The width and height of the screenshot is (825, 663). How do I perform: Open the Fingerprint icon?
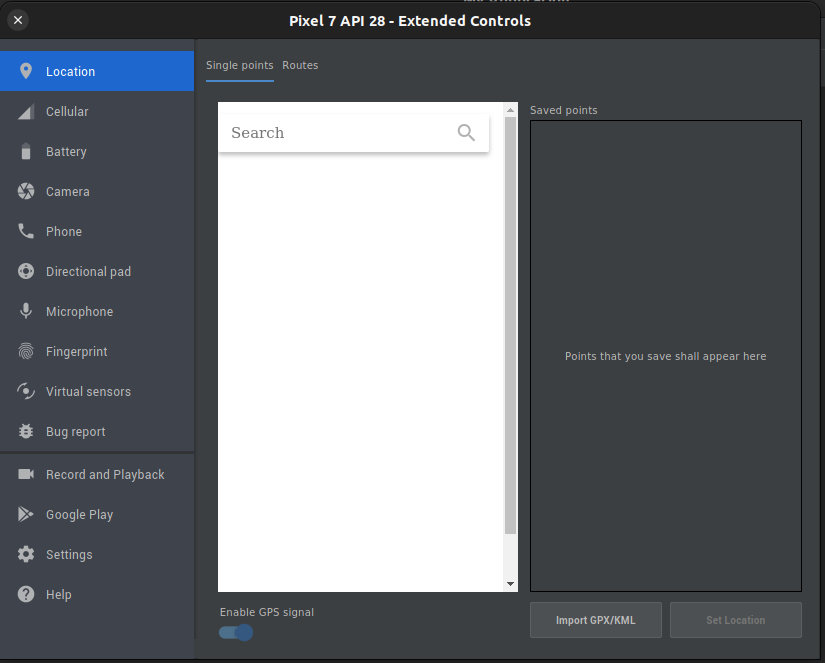(26, 351)
